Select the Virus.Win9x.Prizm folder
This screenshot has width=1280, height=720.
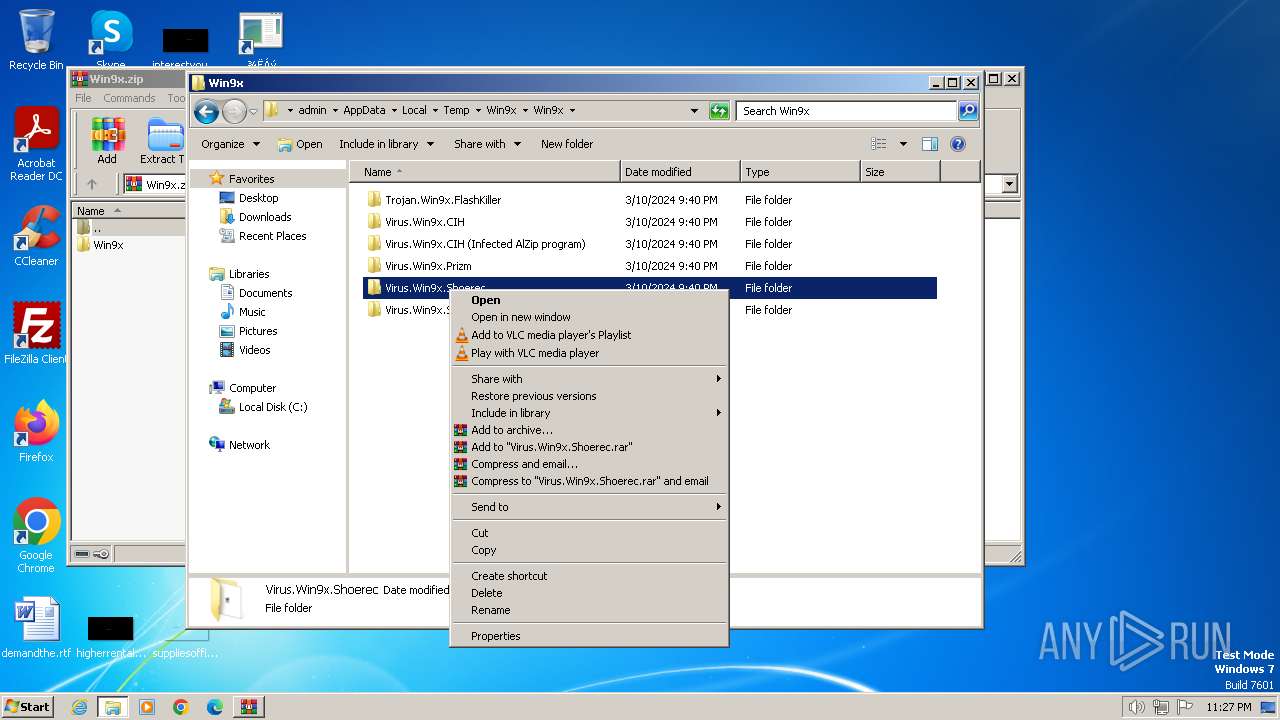428,266
